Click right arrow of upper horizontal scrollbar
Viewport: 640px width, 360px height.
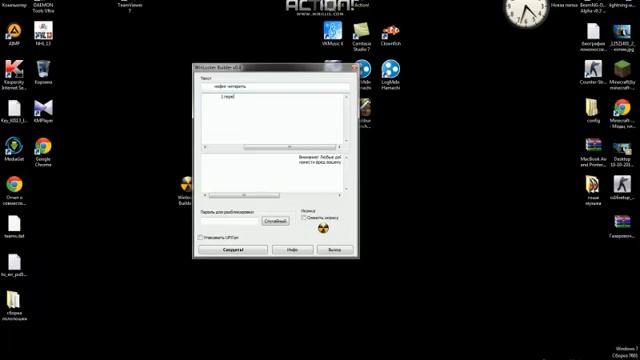(339, 147)
